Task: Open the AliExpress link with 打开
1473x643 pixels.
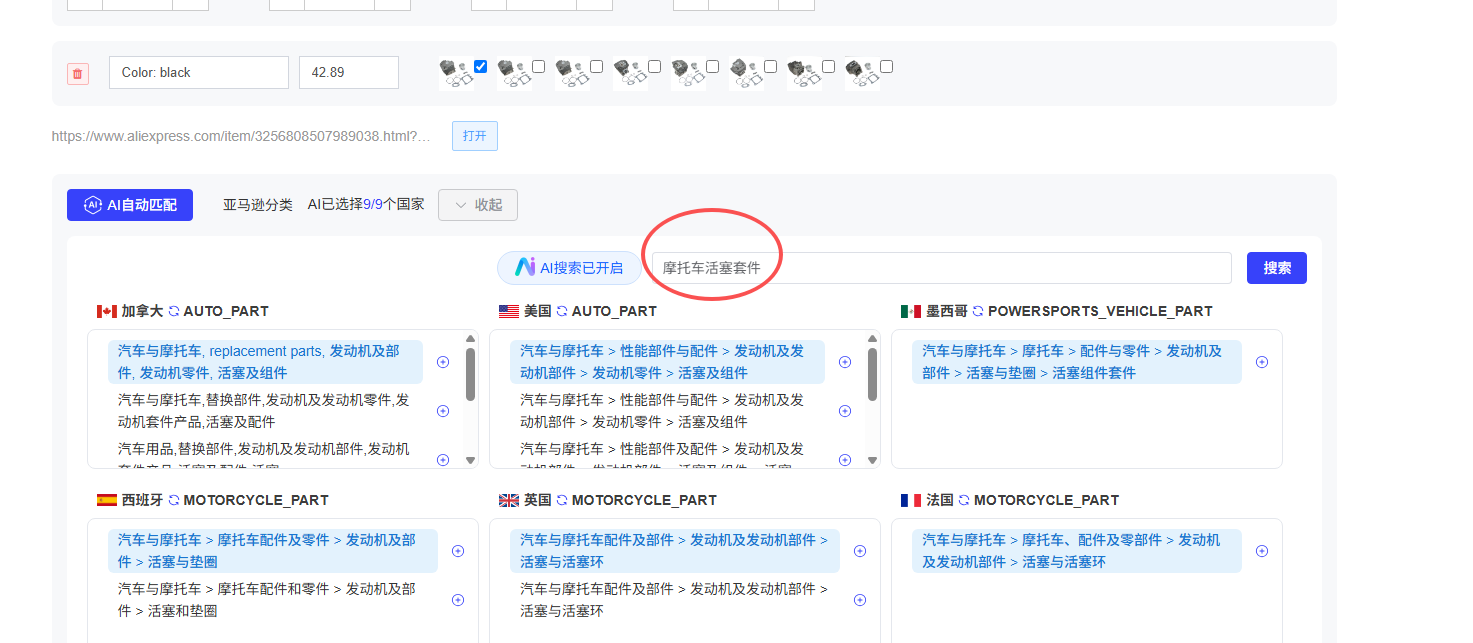Action: [x=475, y=136]
